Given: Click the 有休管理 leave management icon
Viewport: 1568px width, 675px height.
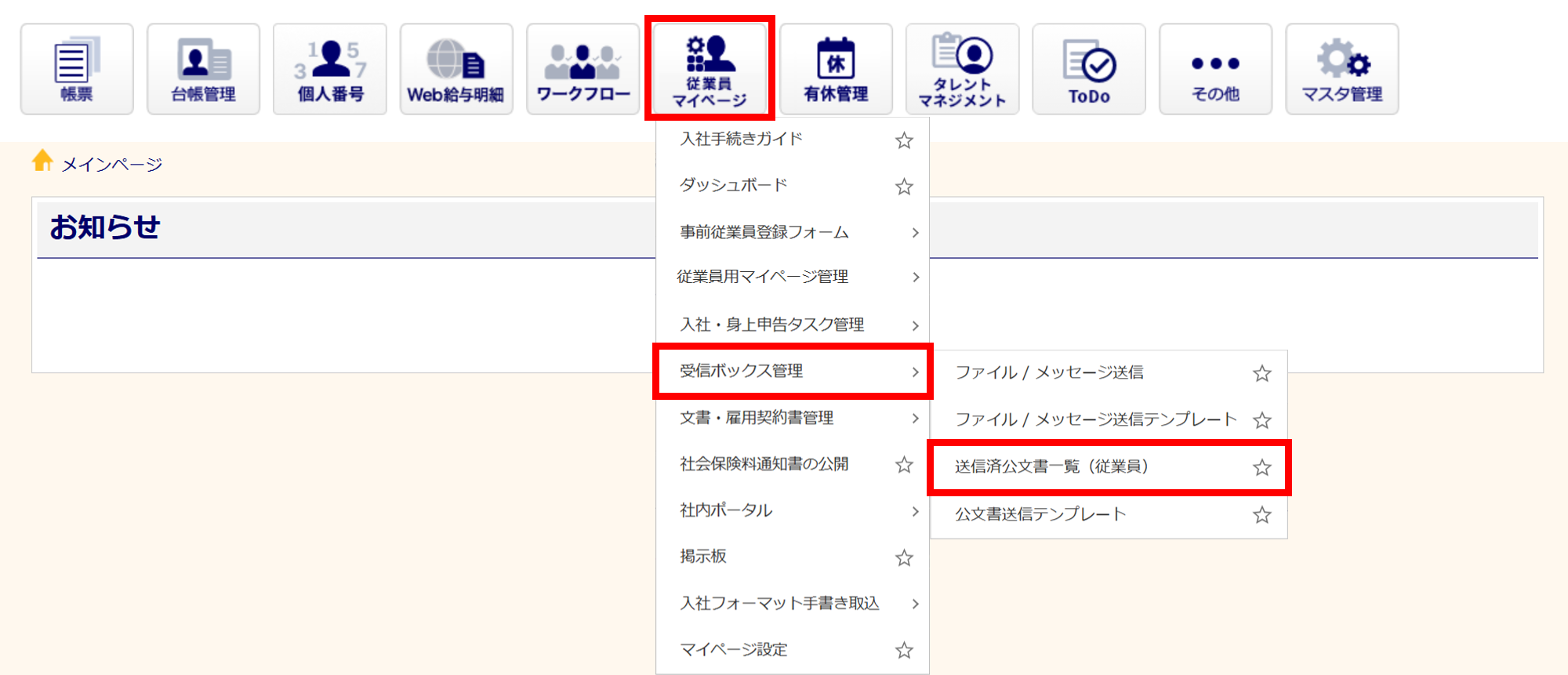Looking at the screenshot, I should pos(836,69).
